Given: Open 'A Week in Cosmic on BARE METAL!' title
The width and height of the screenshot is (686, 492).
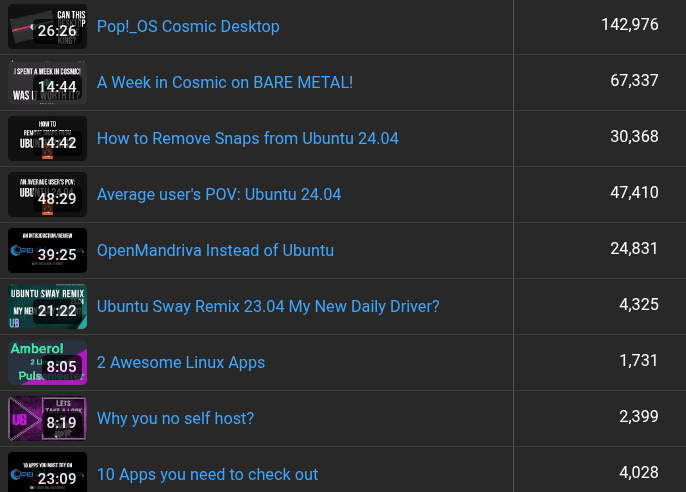Looking at the screenshot, I should click(224, 82).
